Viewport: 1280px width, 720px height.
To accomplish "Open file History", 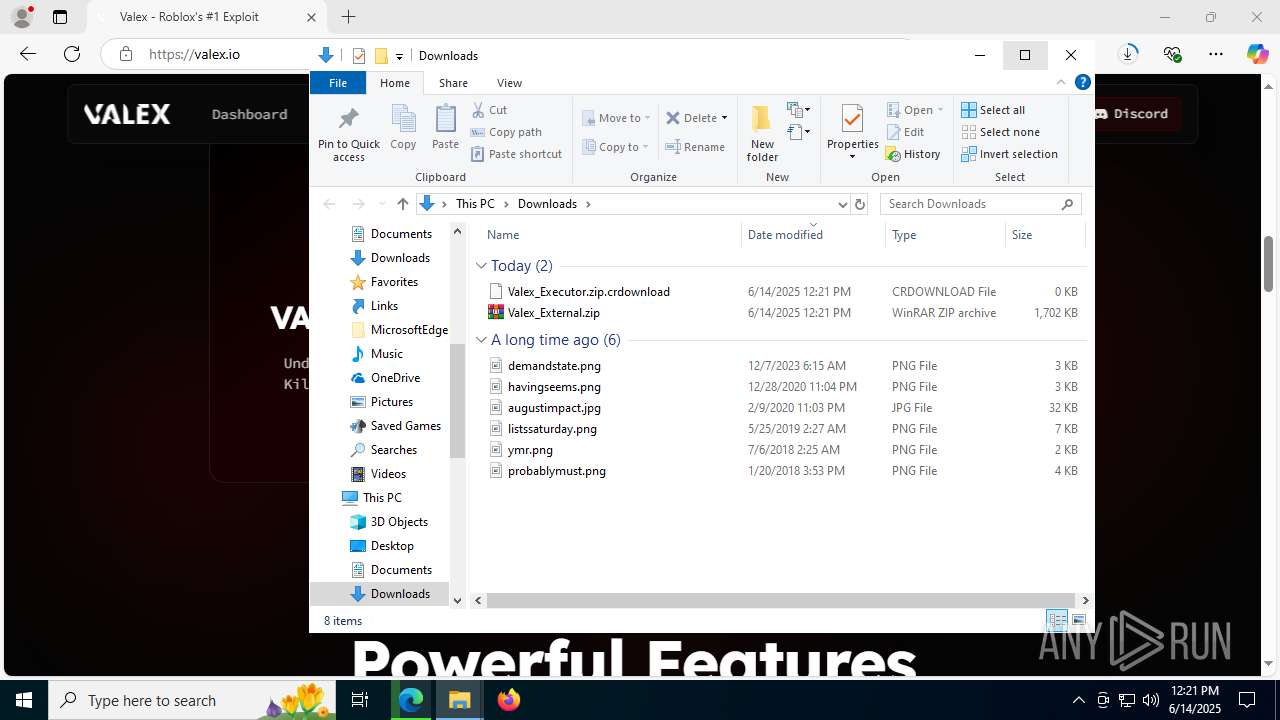I will tap(913, 154).
